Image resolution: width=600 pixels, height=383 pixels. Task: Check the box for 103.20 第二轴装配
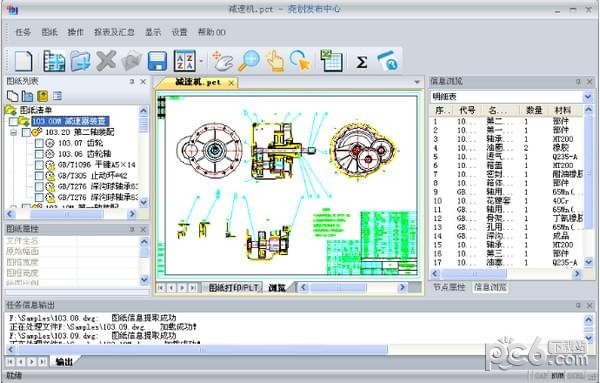click(26, 132)
